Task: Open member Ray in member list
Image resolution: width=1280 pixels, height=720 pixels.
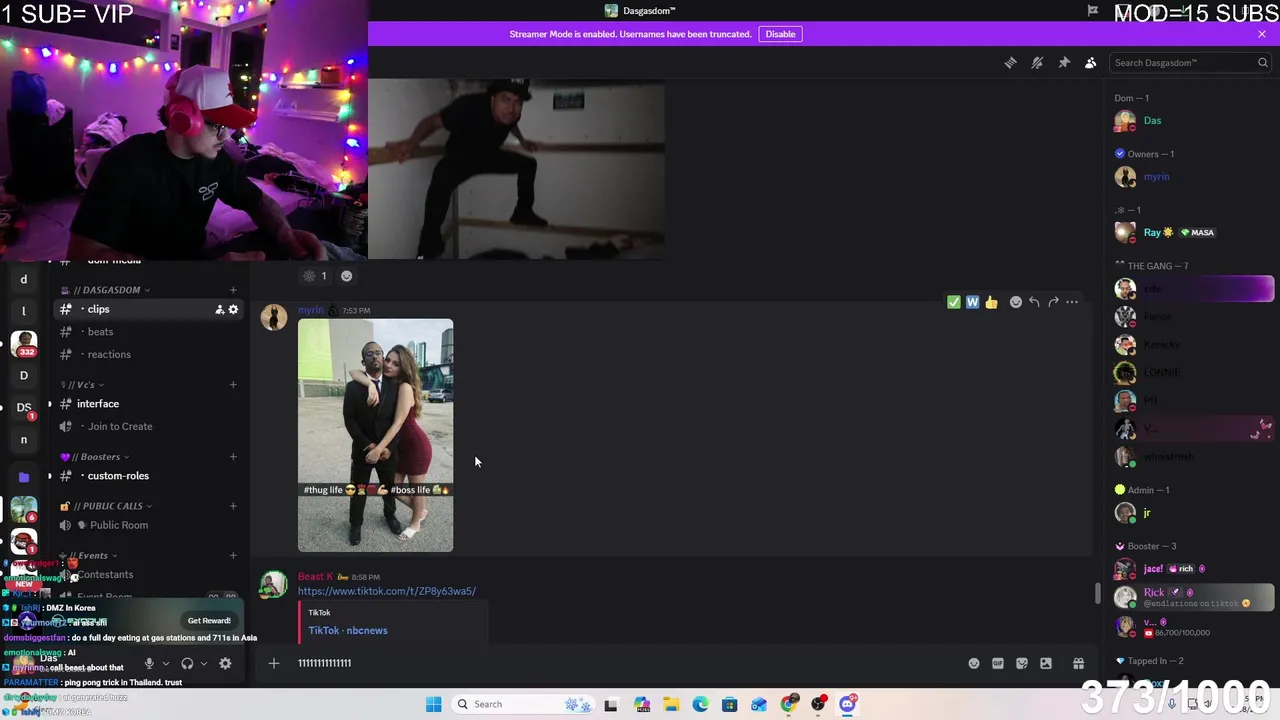Action: click(1192, 233)
